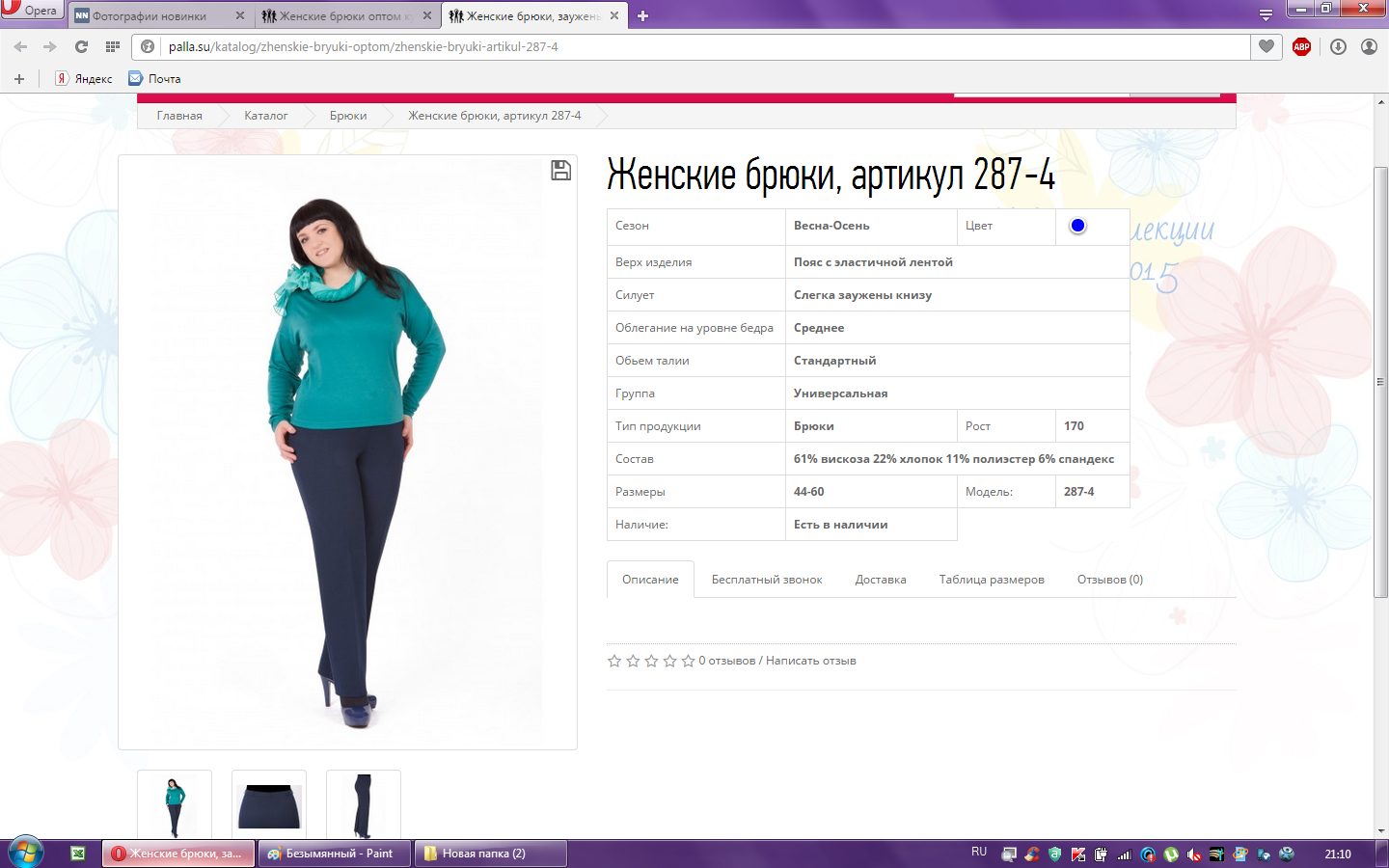Rate the product five stars
This screenshot has width=1389, height=868.
click(x=688, y=661)
